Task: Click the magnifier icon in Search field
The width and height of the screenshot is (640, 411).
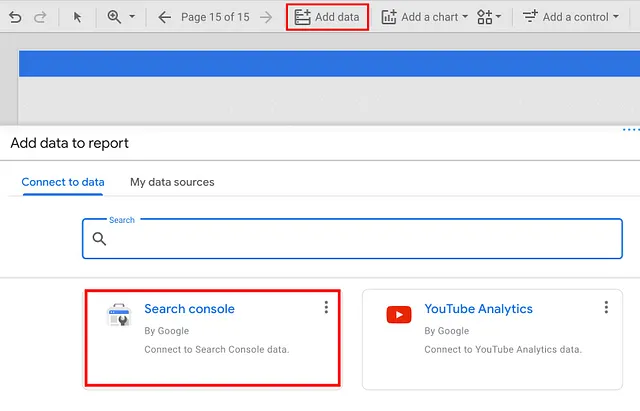Action: click(99, 239)
